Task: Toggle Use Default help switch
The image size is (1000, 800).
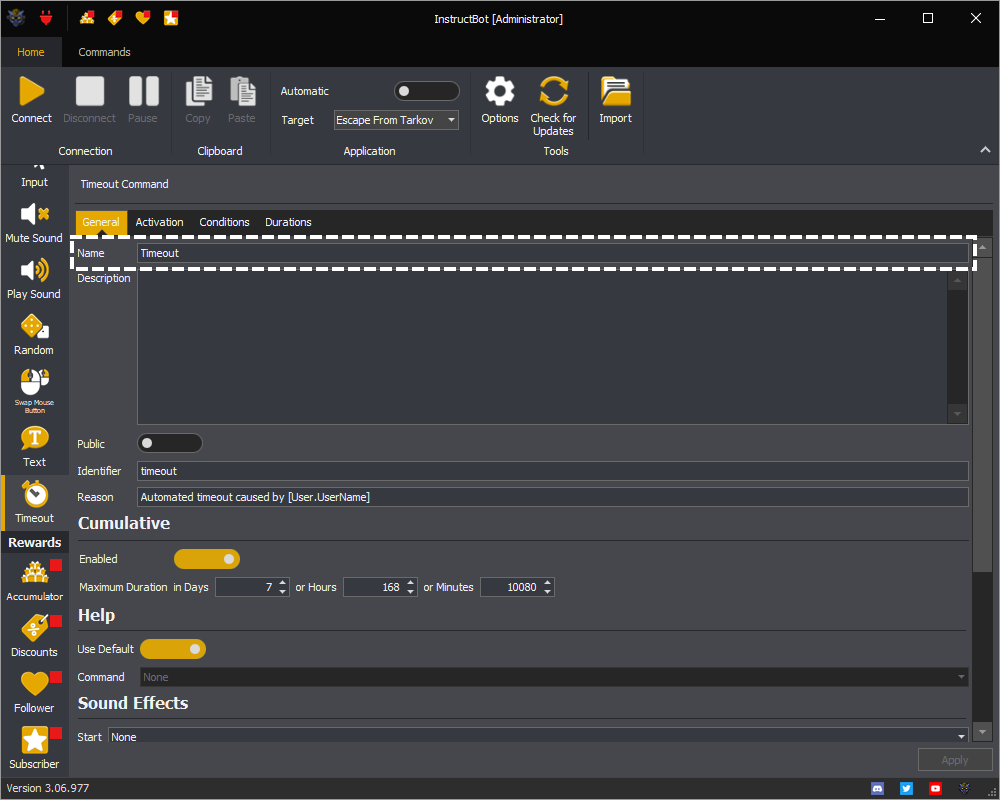Action: 173,649
